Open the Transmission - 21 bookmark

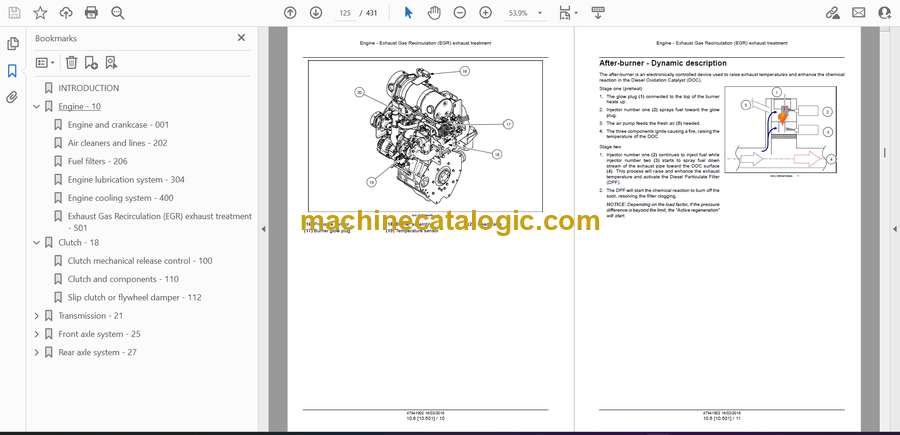[x=91, y=316]
